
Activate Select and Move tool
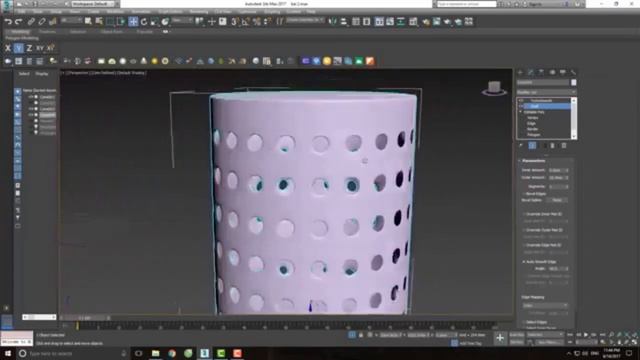pyautogui.click(x=133, y=22)
